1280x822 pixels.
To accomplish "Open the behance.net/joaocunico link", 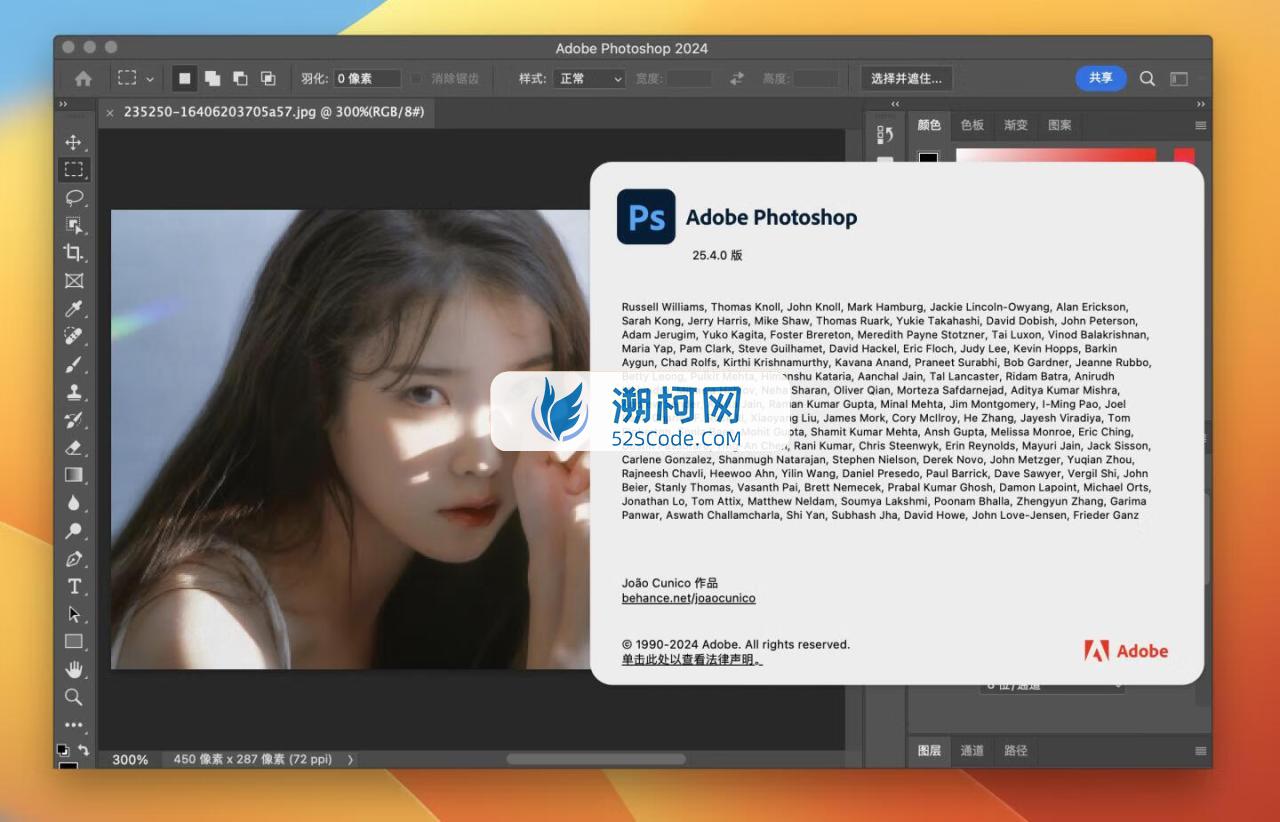I will [x=688, y=598].
